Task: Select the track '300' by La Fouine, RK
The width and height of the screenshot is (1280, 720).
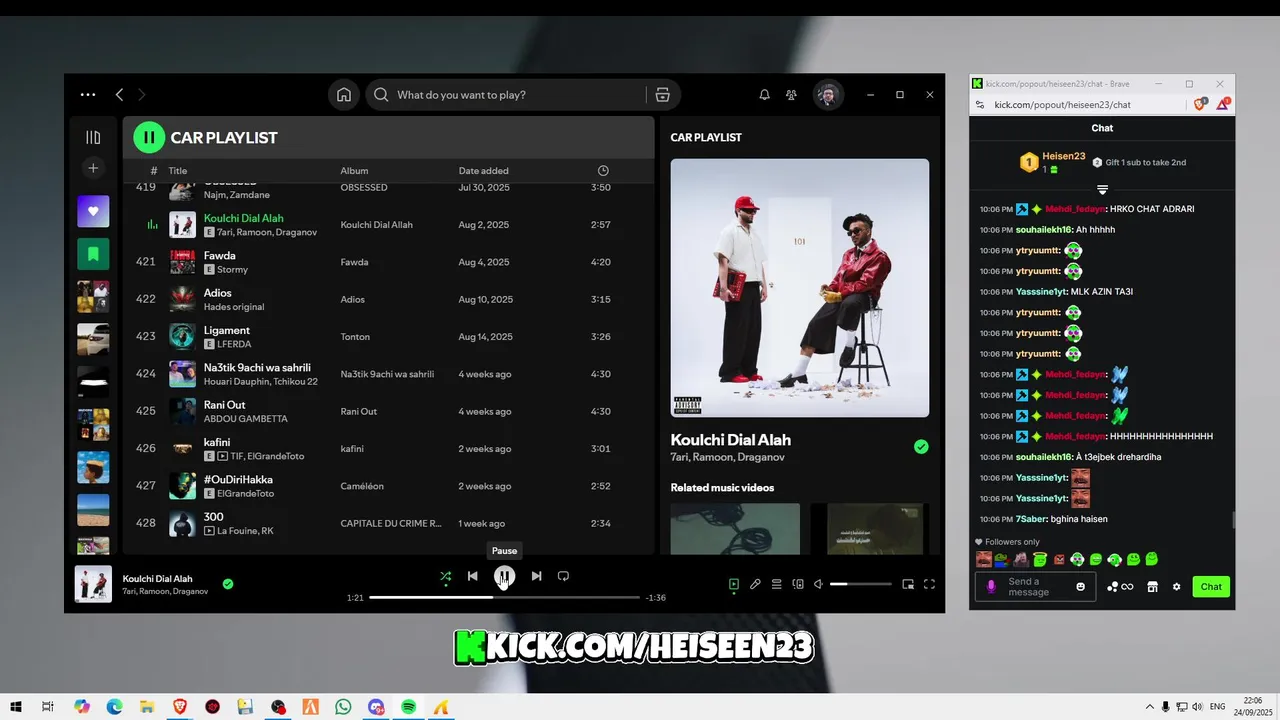Action: coord(388,523)
